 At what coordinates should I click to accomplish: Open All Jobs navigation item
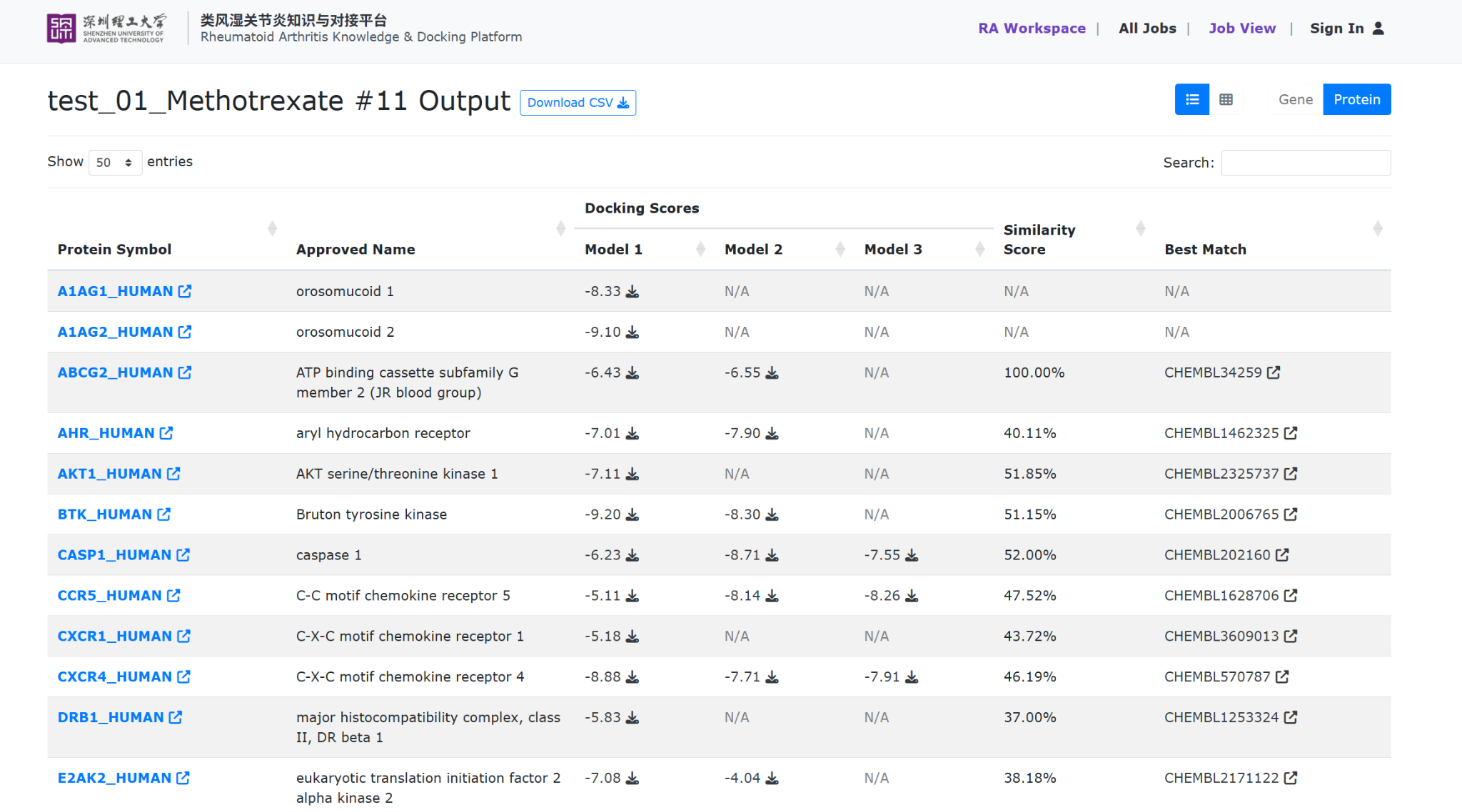tap(1147, 29)
